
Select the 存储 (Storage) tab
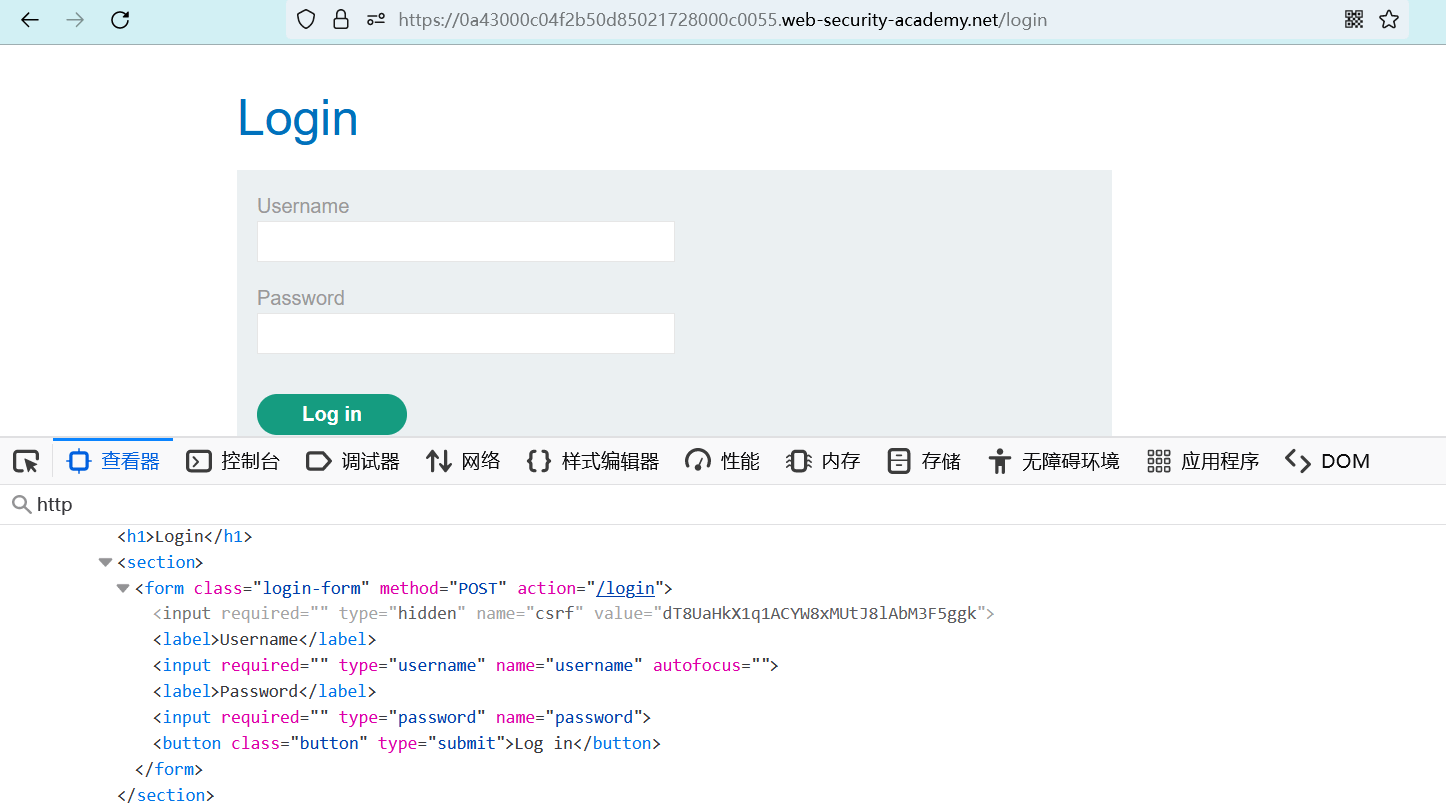click(x=924, y=461)
